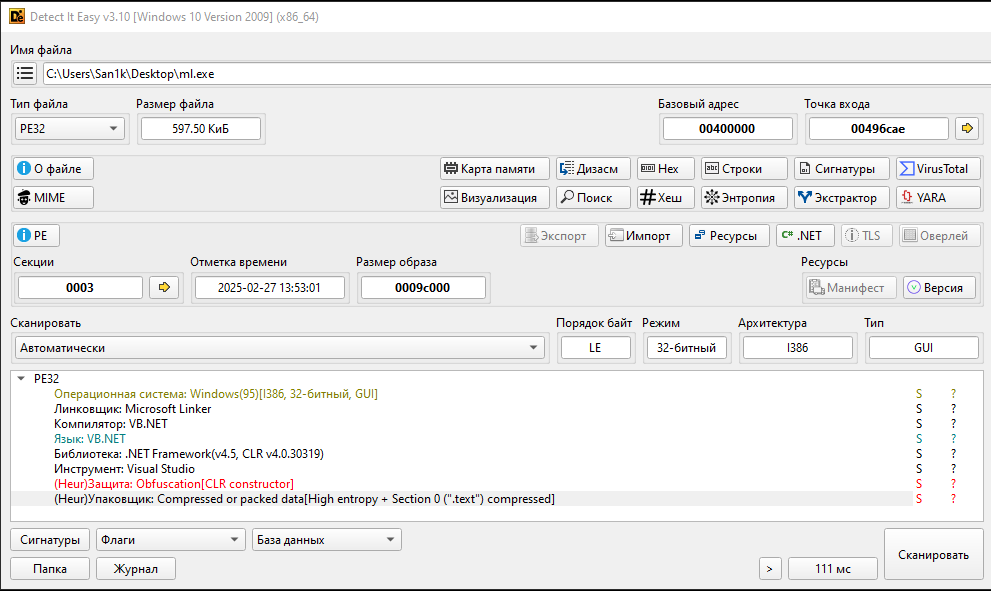Show MIME information for ml.exe

pyautogui.click(x=53, y=197)
